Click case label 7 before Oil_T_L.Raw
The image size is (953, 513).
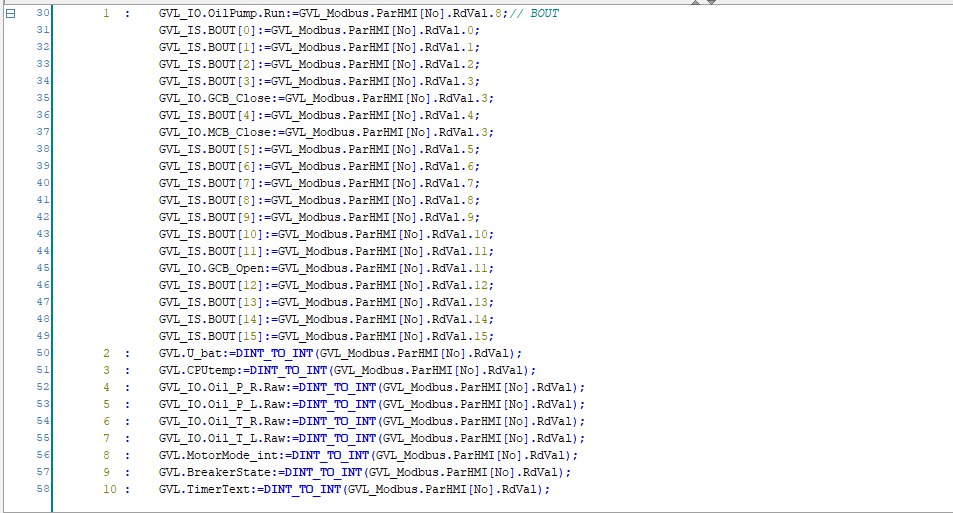106,439
